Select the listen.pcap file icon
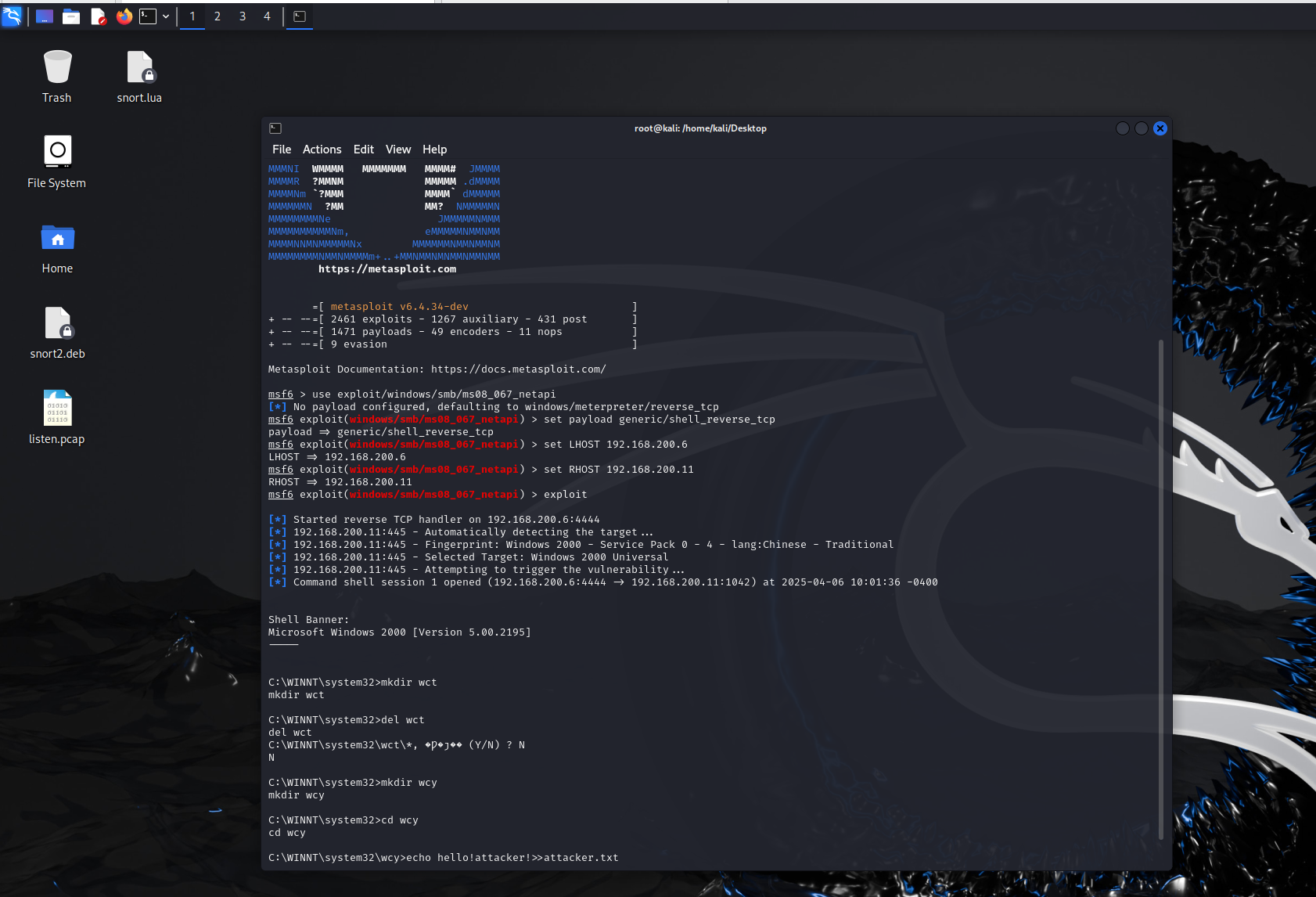Screen dimensions: 1316x897 [x=57, y=418]
